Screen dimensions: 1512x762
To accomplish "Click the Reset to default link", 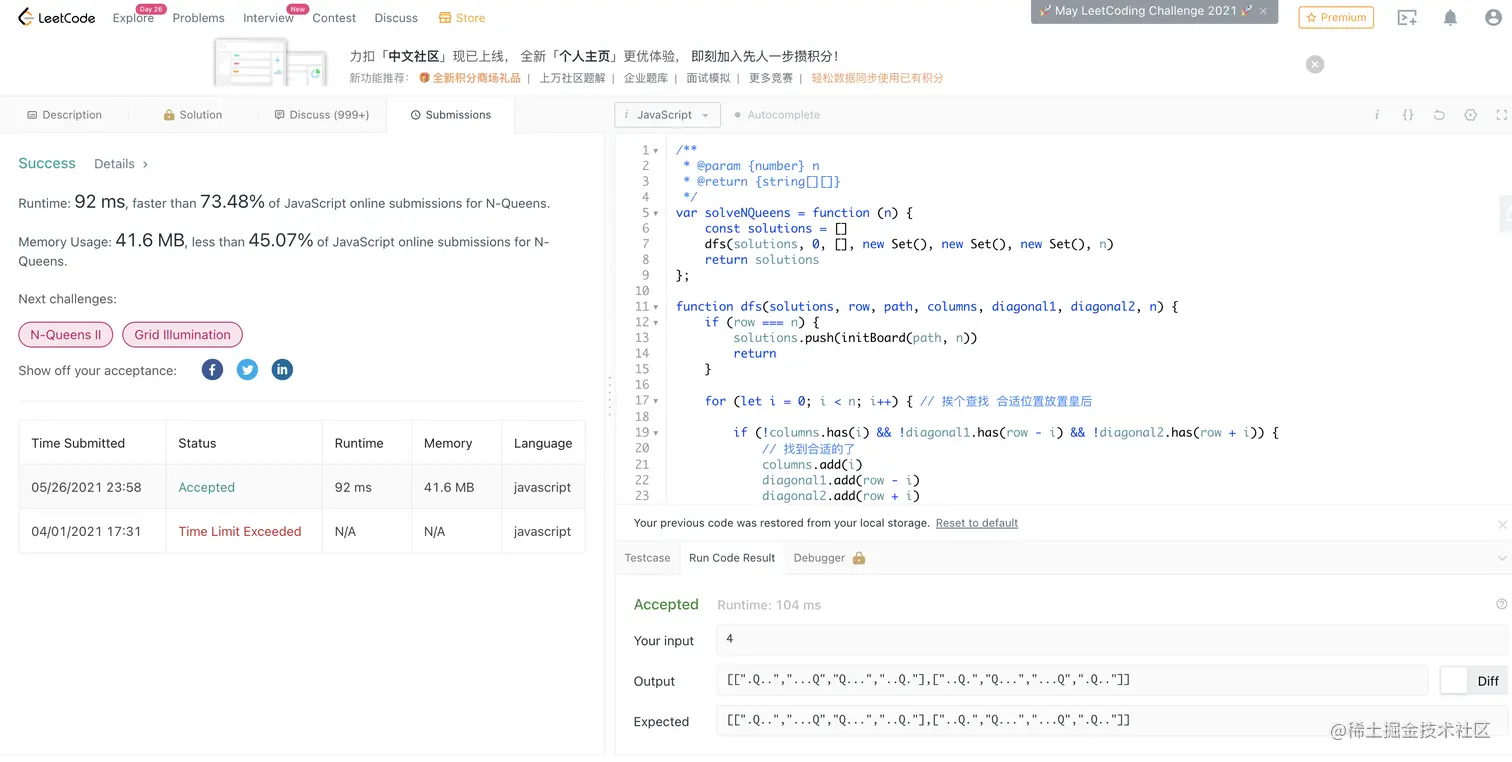I will (x=976, y=523).
